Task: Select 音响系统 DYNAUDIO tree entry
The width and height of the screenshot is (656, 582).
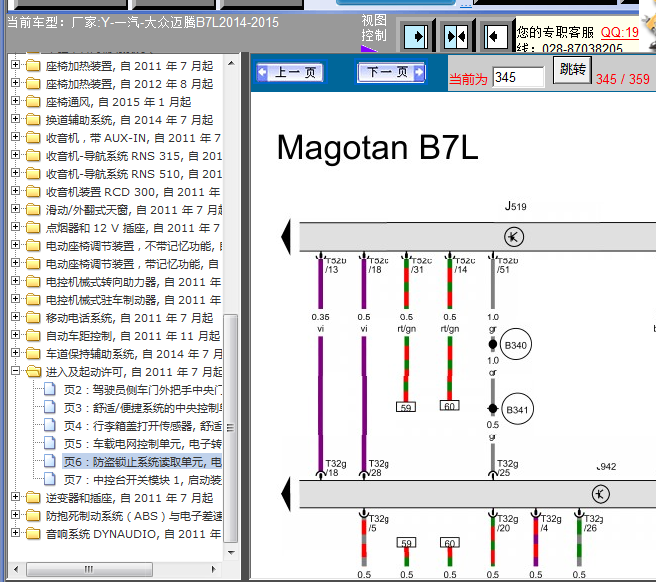Action: click(133, 534)
